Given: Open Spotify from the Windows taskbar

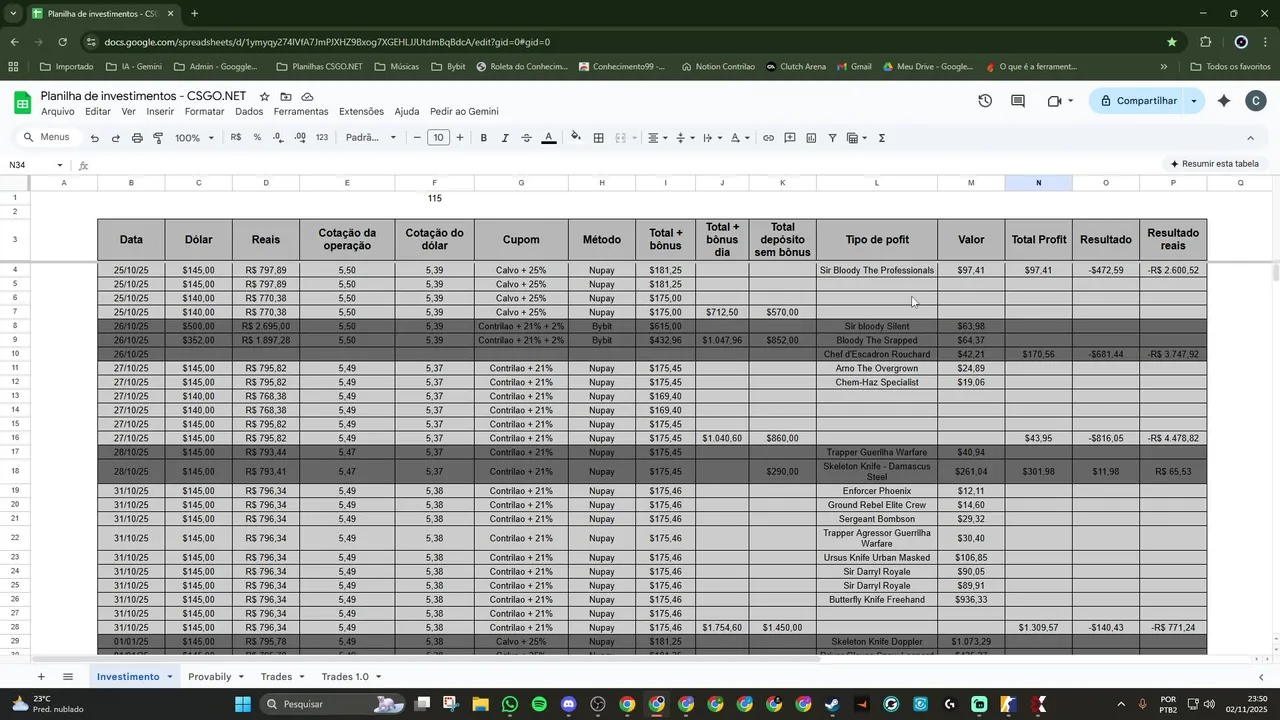Looking at the screenshot, I should click(539, 704).
